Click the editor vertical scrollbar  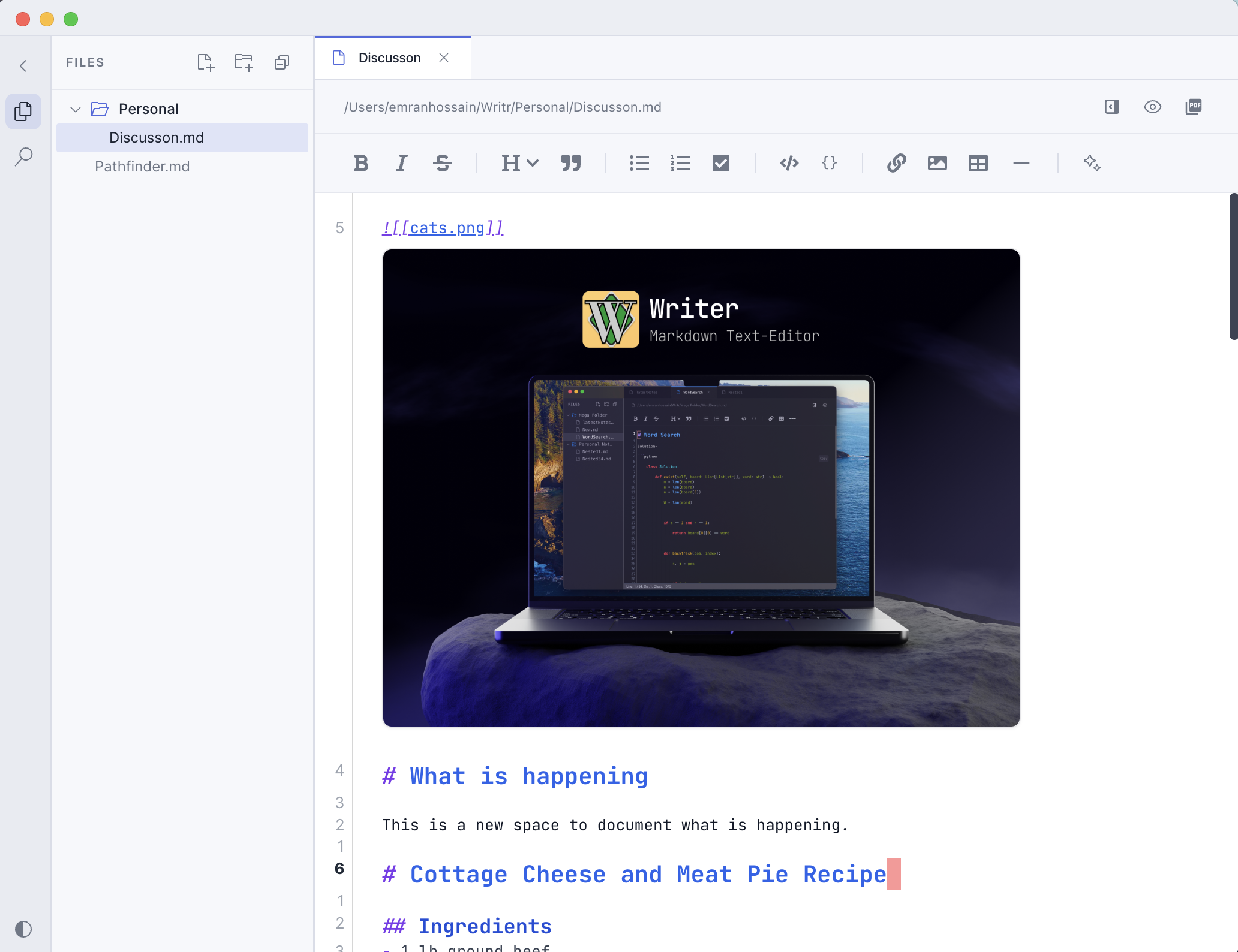click(1233, 266)
